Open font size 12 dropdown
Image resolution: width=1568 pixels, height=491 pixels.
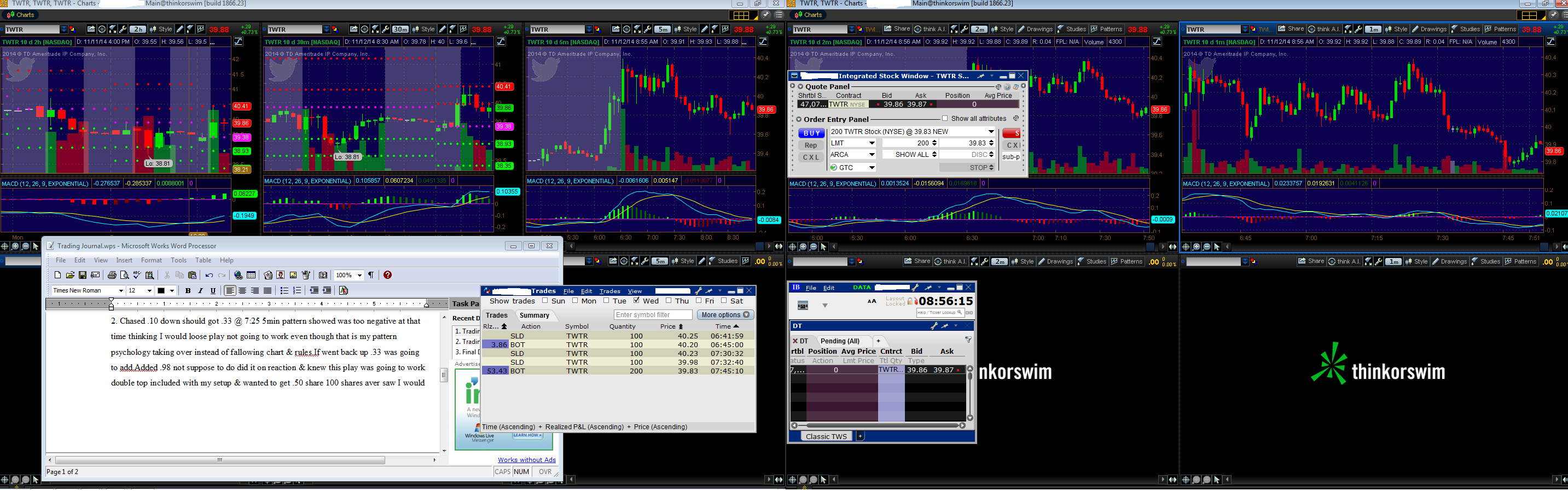(x=150, y=291)
